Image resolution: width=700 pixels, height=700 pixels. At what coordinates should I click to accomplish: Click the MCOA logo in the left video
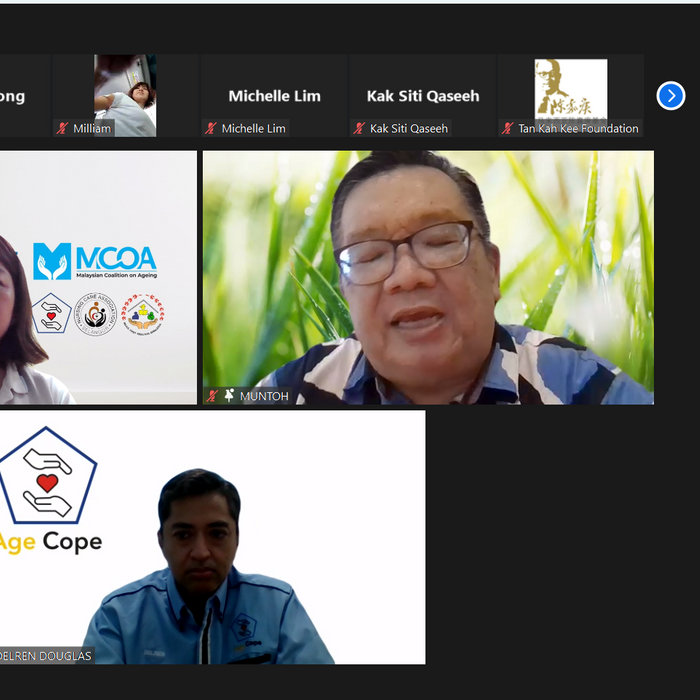coord(94,261)
